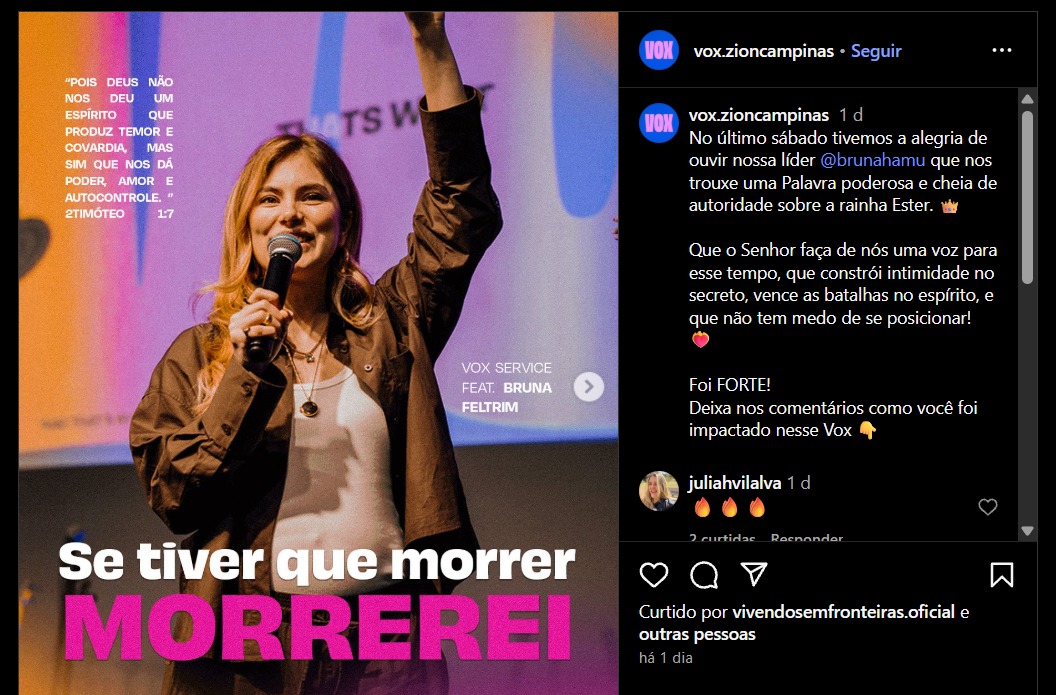The width and height of the screenshot is (1056, 695).
Task: Open the @brunahamu mention link
Action: [872, 160]
